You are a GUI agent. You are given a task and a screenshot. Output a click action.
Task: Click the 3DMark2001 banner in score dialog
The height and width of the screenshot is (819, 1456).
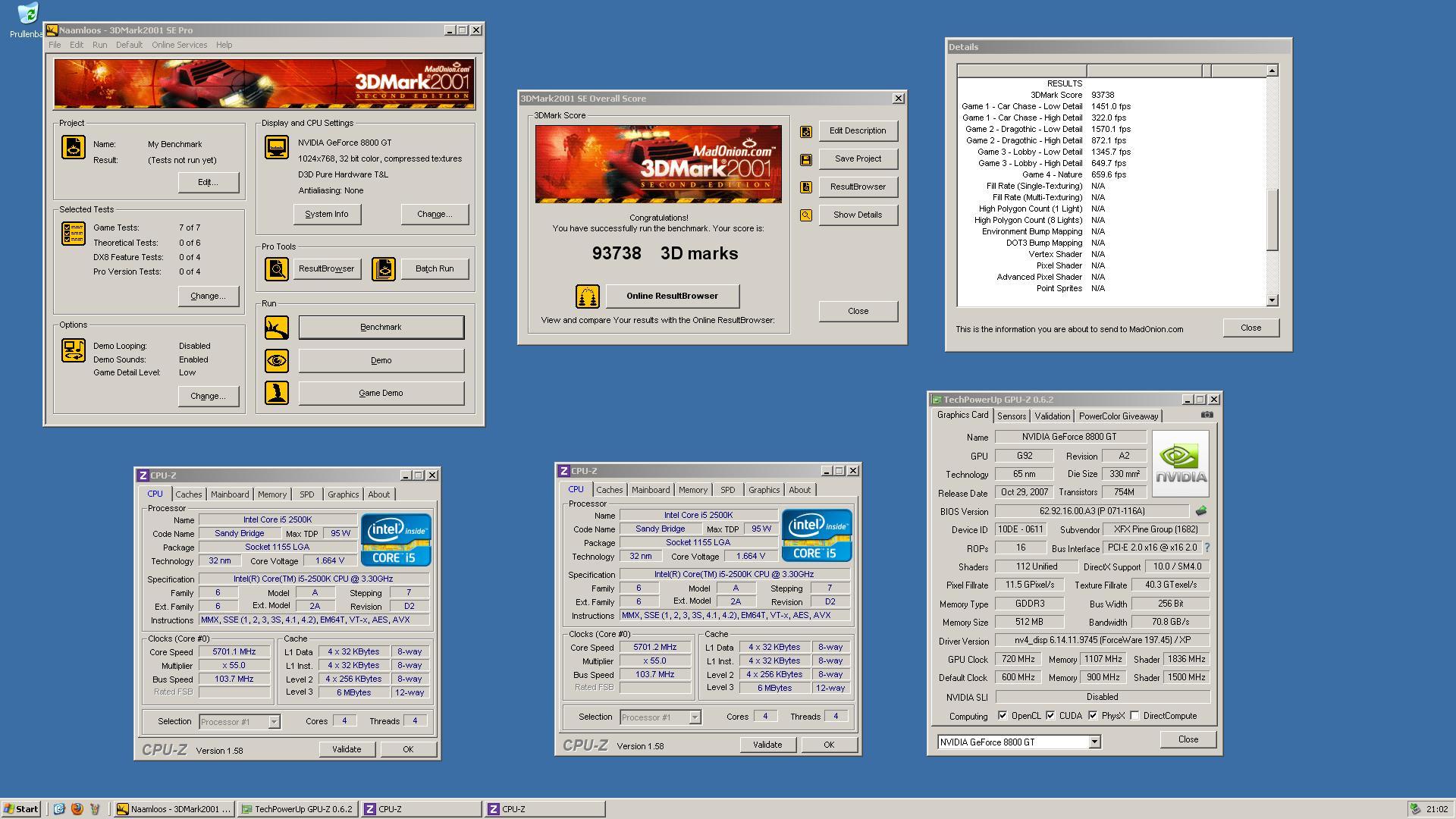658,165
